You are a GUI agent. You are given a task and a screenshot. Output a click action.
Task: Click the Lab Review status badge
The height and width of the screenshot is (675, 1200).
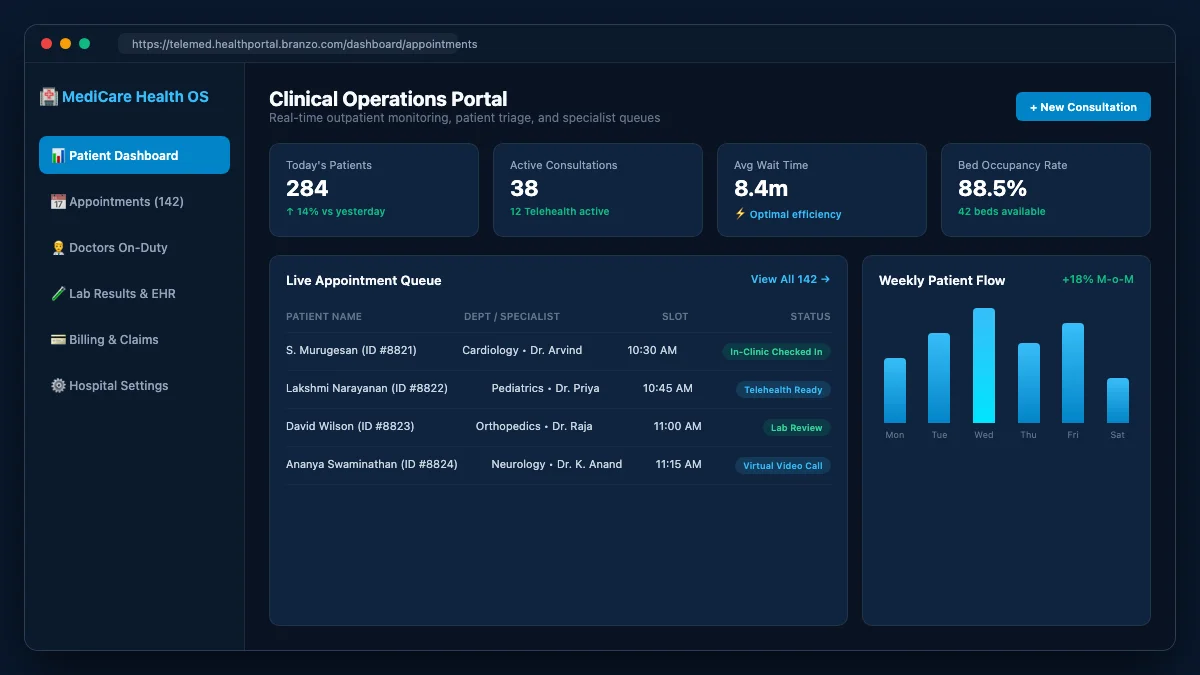pos(796,428)
